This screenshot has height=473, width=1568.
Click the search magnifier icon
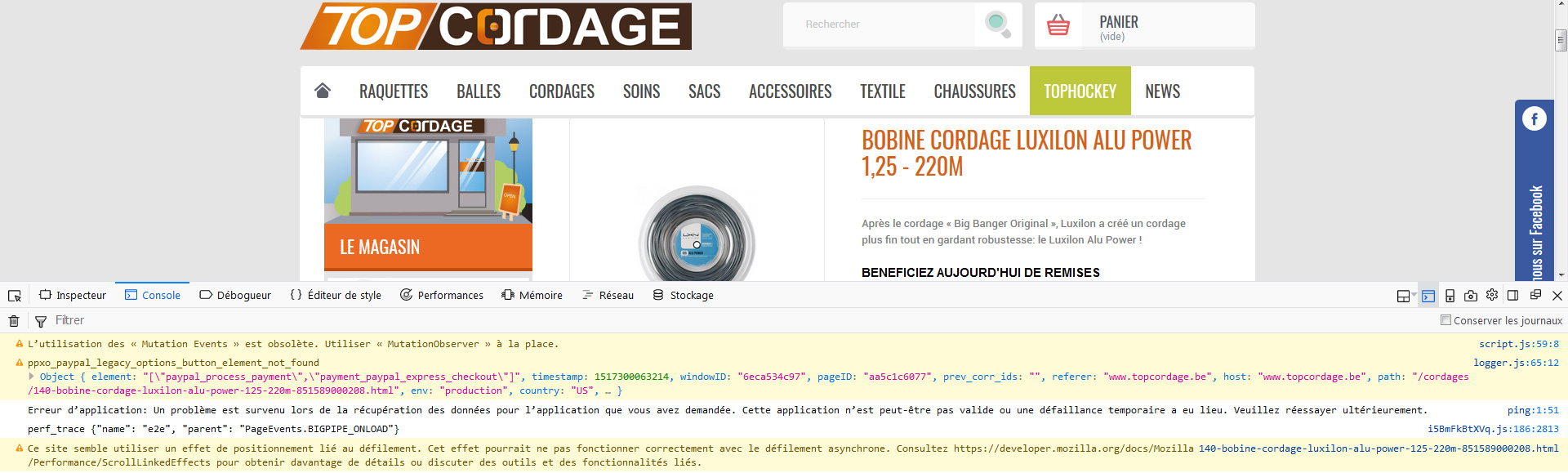(998, 24)
